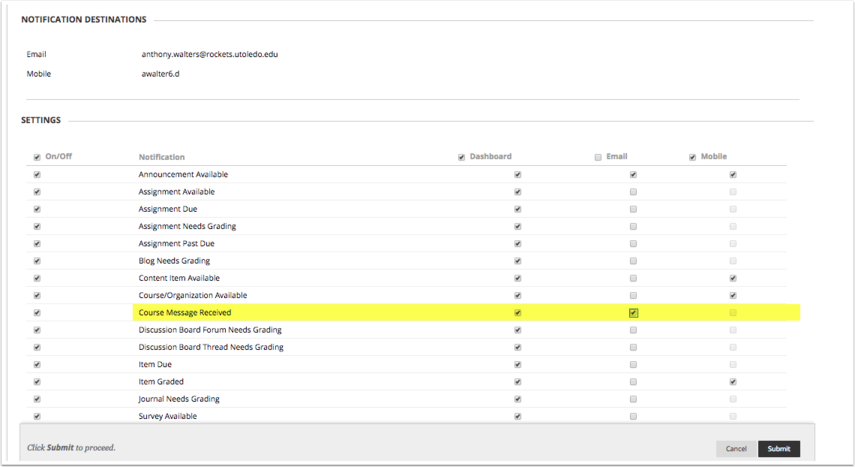Image resolution: width=855 pixels, height=467 pixels.
Task: Check Email for Blog Needs Grading
Action: coord(633,261)
